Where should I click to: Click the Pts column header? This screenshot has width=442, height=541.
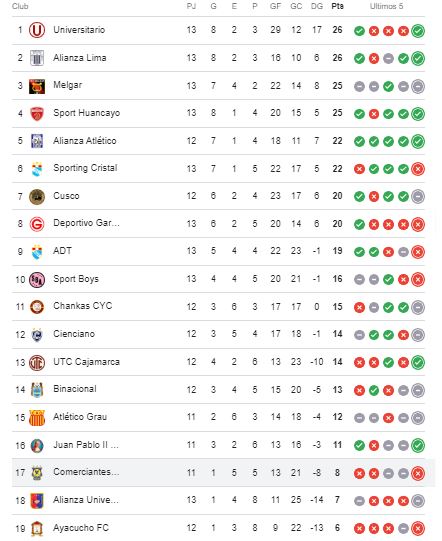[337, 6]
